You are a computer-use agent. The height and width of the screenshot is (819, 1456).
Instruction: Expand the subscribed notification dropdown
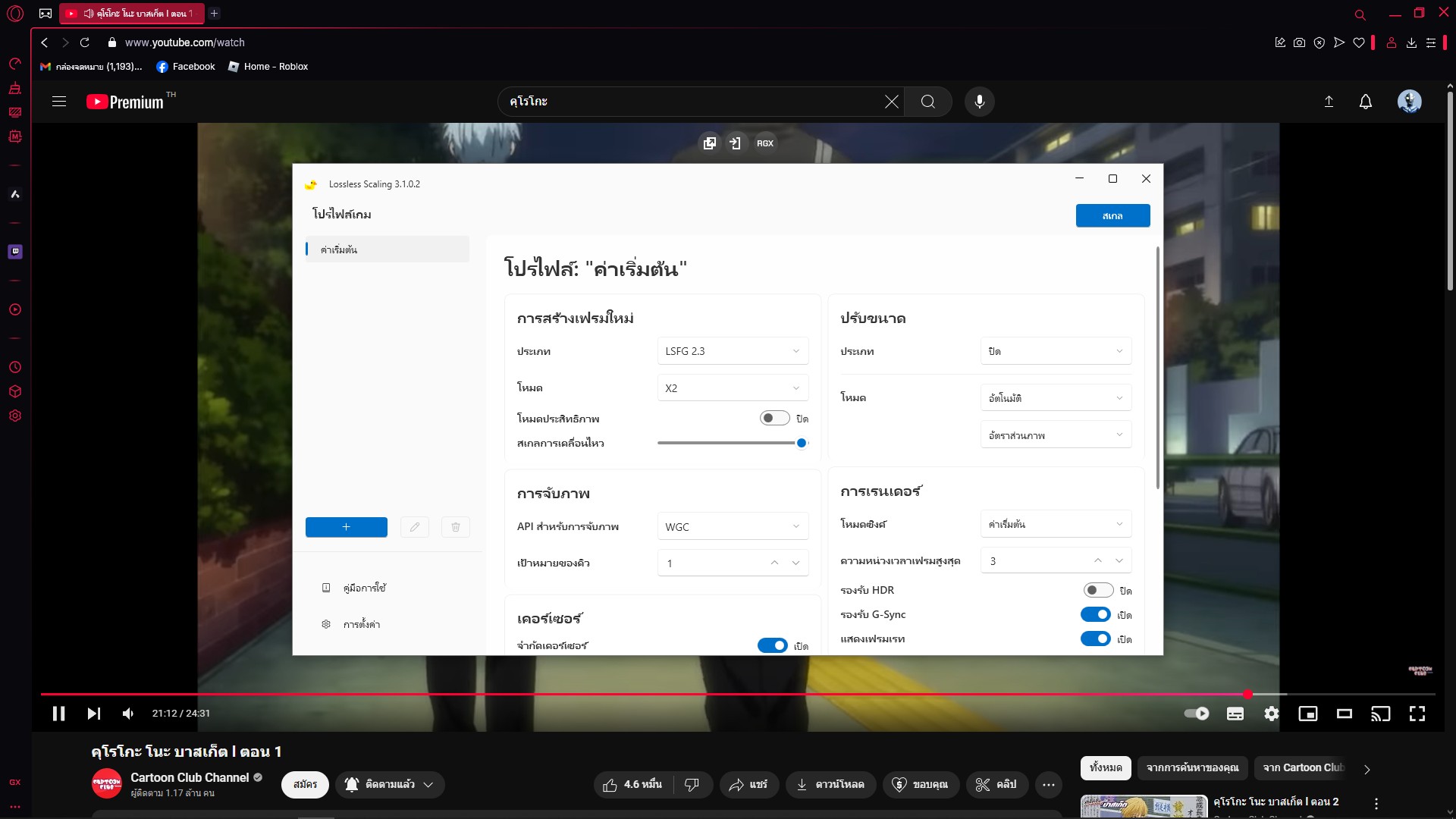point(390,785)
